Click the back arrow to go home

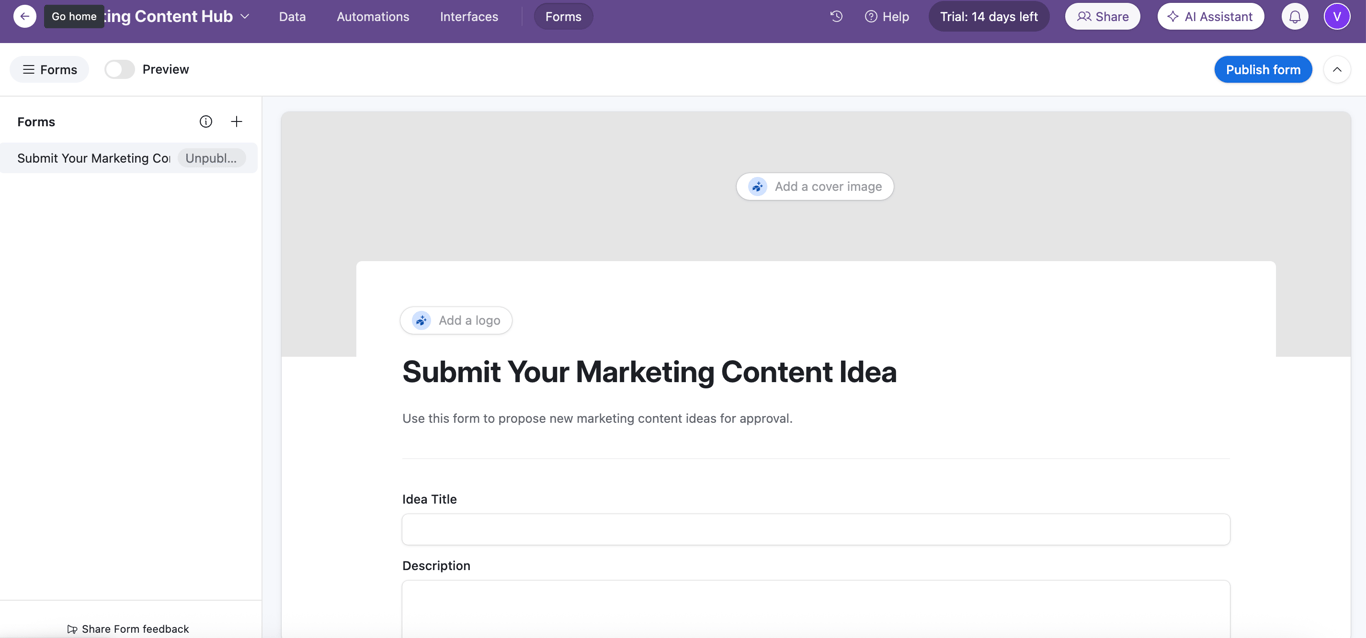25,16
